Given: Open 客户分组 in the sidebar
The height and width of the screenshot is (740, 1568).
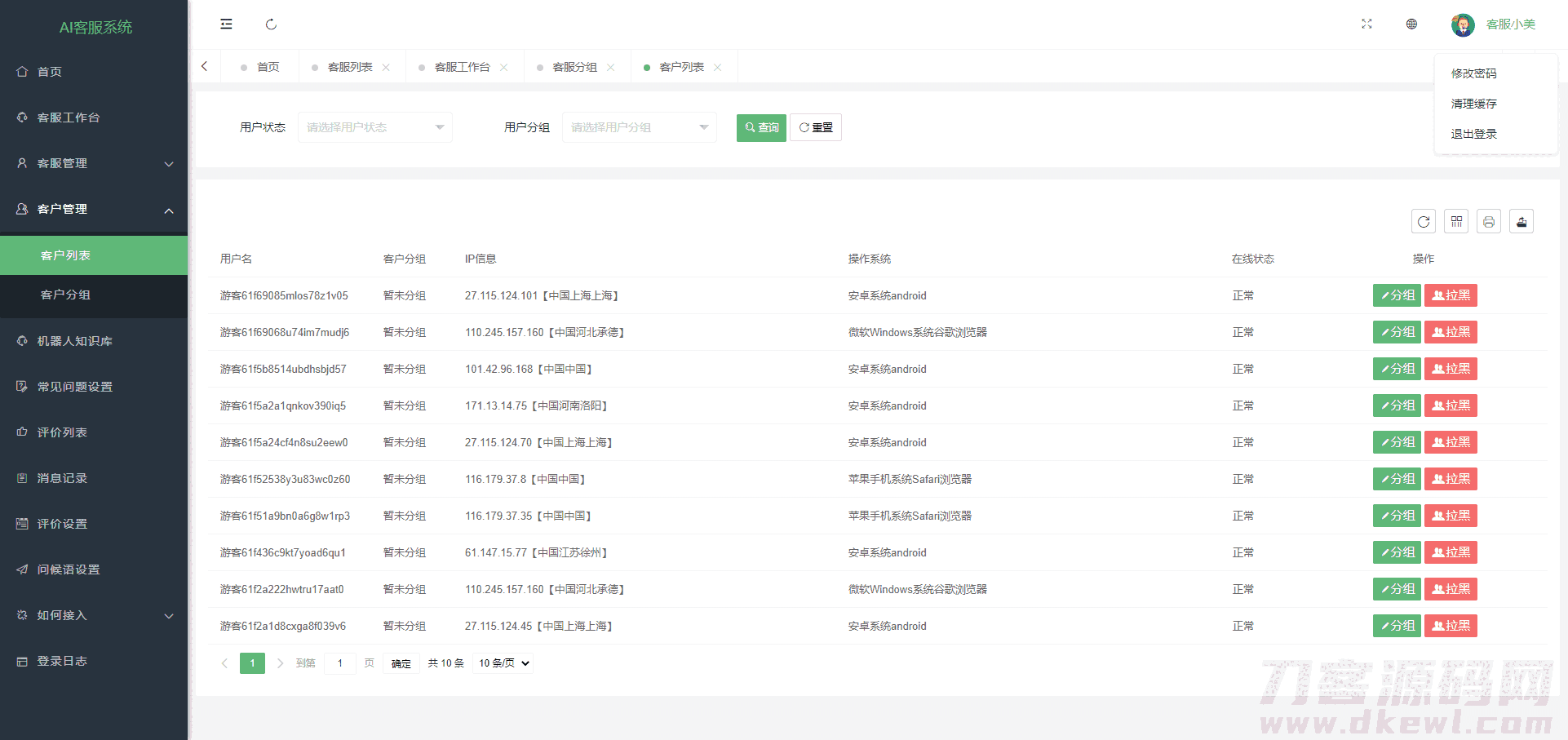Looking at the screenshot, I should pos(65,295).
